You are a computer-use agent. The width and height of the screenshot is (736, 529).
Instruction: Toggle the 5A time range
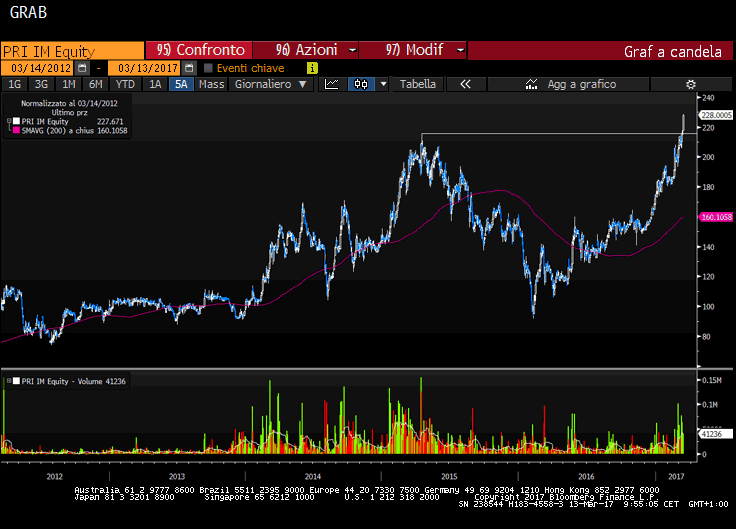click(181, 85)
